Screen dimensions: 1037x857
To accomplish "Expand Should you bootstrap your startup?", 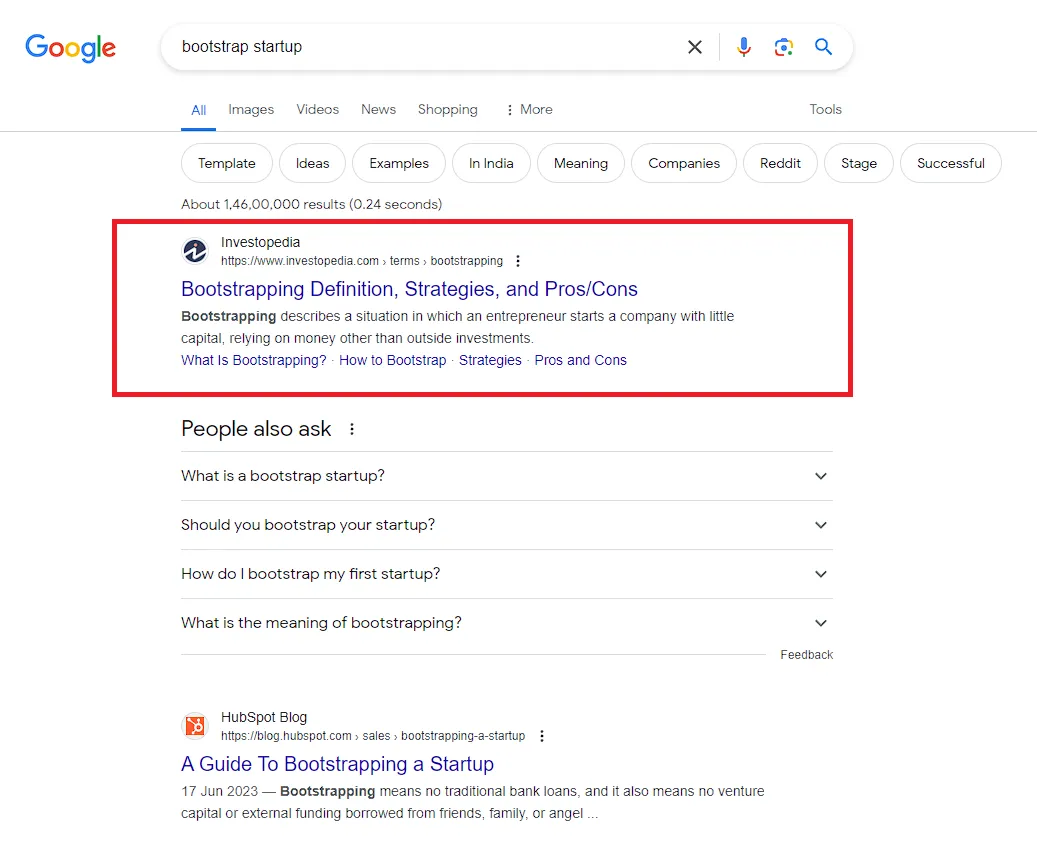I will pos(507,525).
